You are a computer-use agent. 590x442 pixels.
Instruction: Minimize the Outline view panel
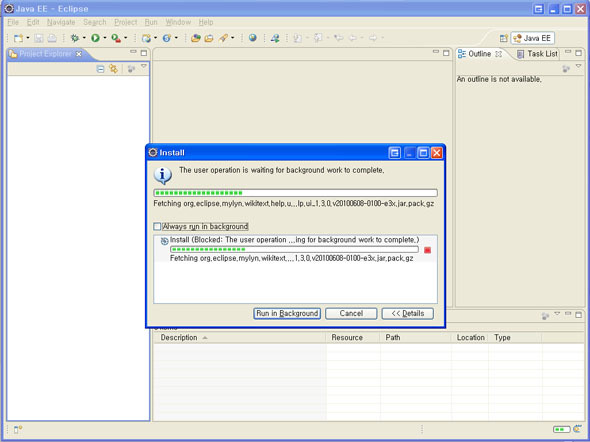click(568, 52)
